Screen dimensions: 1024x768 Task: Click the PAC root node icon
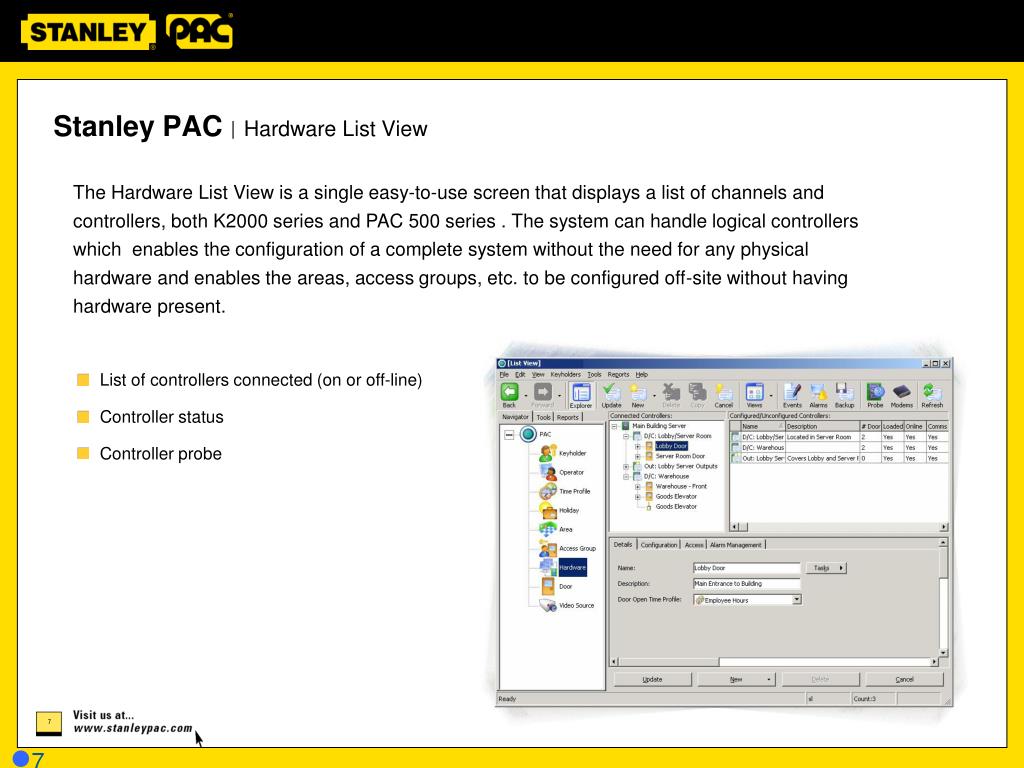tap(528, 434)
